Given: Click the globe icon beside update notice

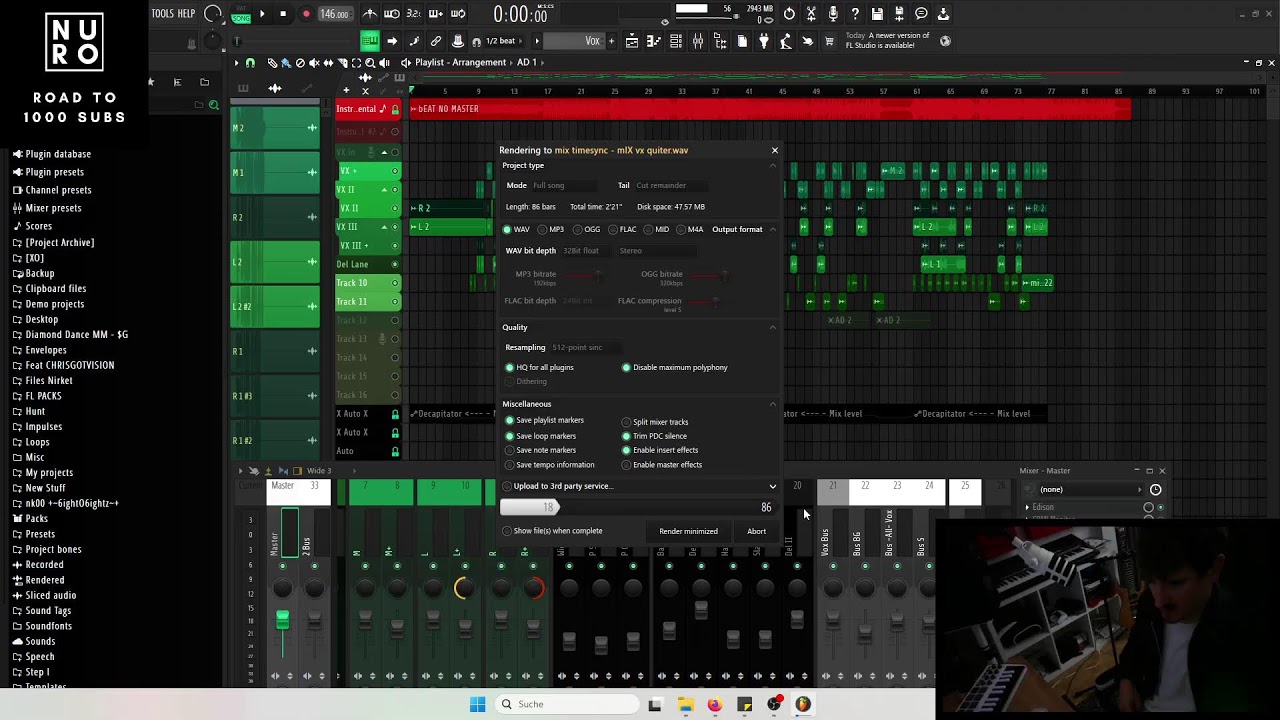Looking at the screenshot, I should [945, 41].
